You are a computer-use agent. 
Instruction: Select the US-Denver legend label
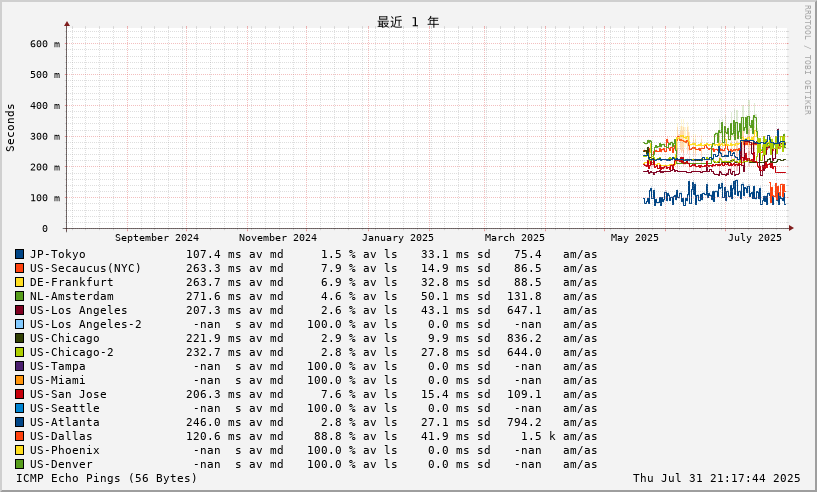61,464
